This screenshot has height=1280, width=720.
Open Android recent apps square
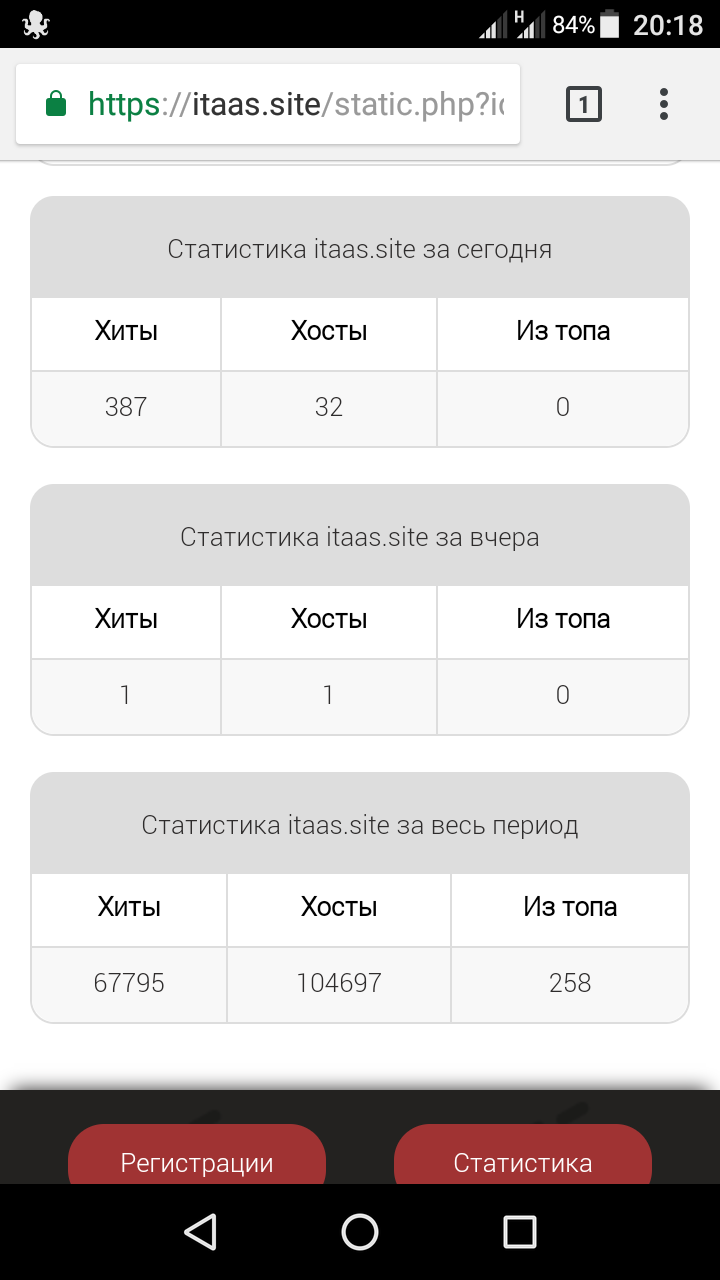[x=519, y=1231]
